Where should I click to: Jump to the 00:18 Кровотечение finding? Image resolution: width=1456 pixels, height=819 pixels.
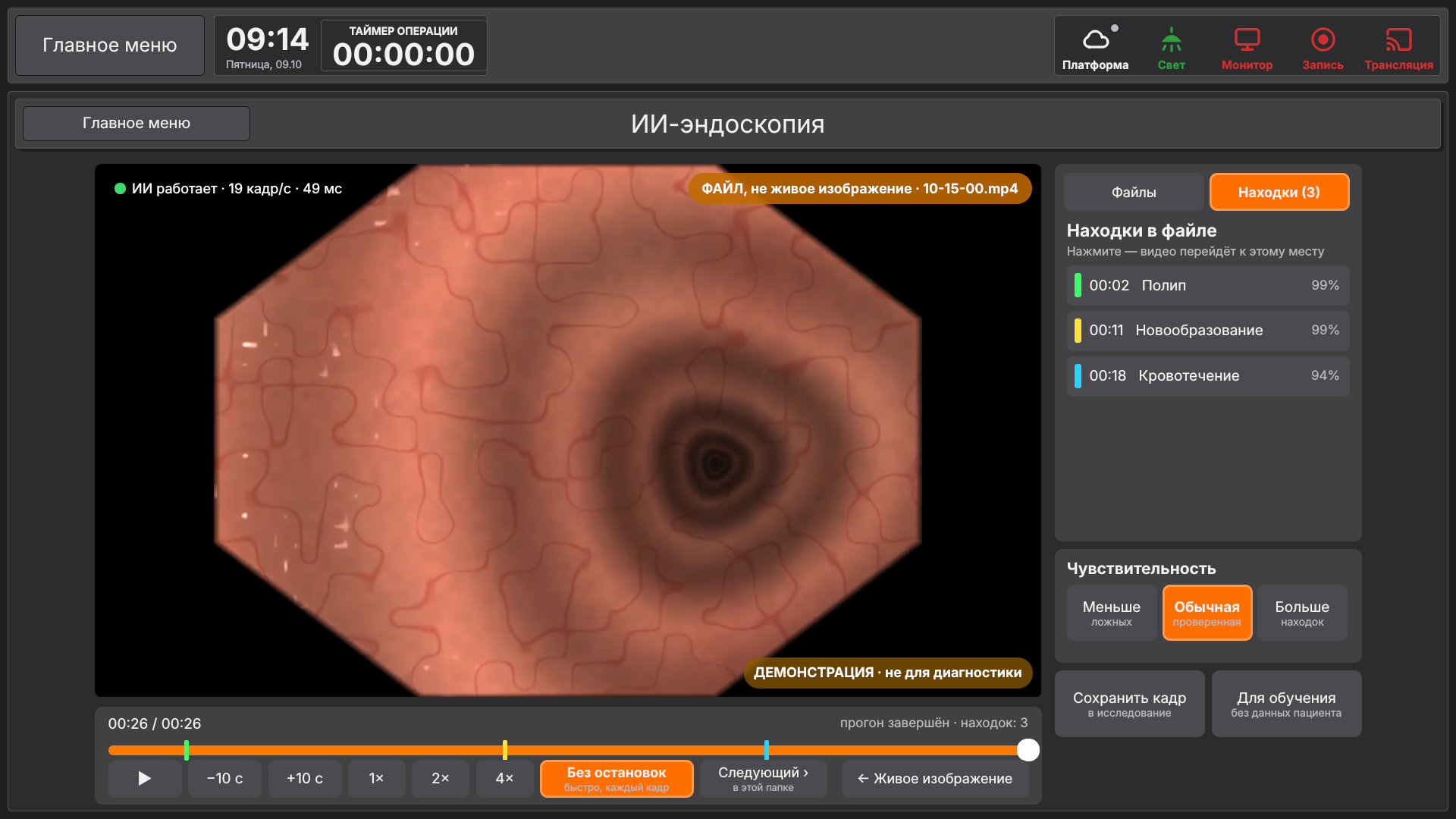1208,375
